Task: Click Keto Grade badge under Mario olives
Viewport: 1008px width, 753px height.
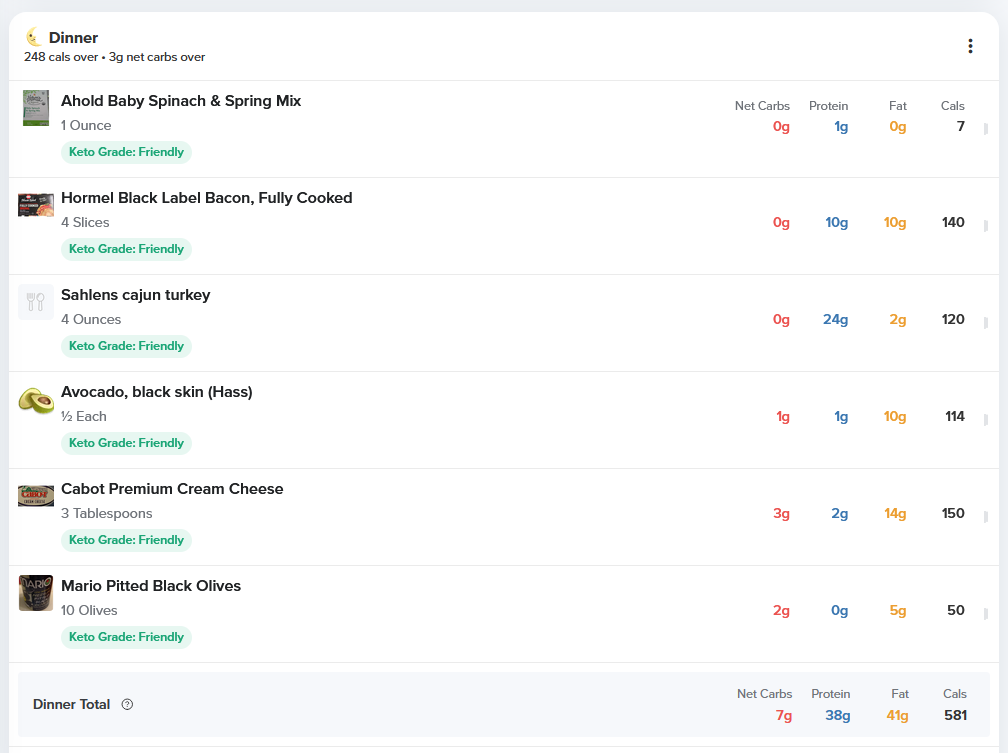Action: [126, 637]
